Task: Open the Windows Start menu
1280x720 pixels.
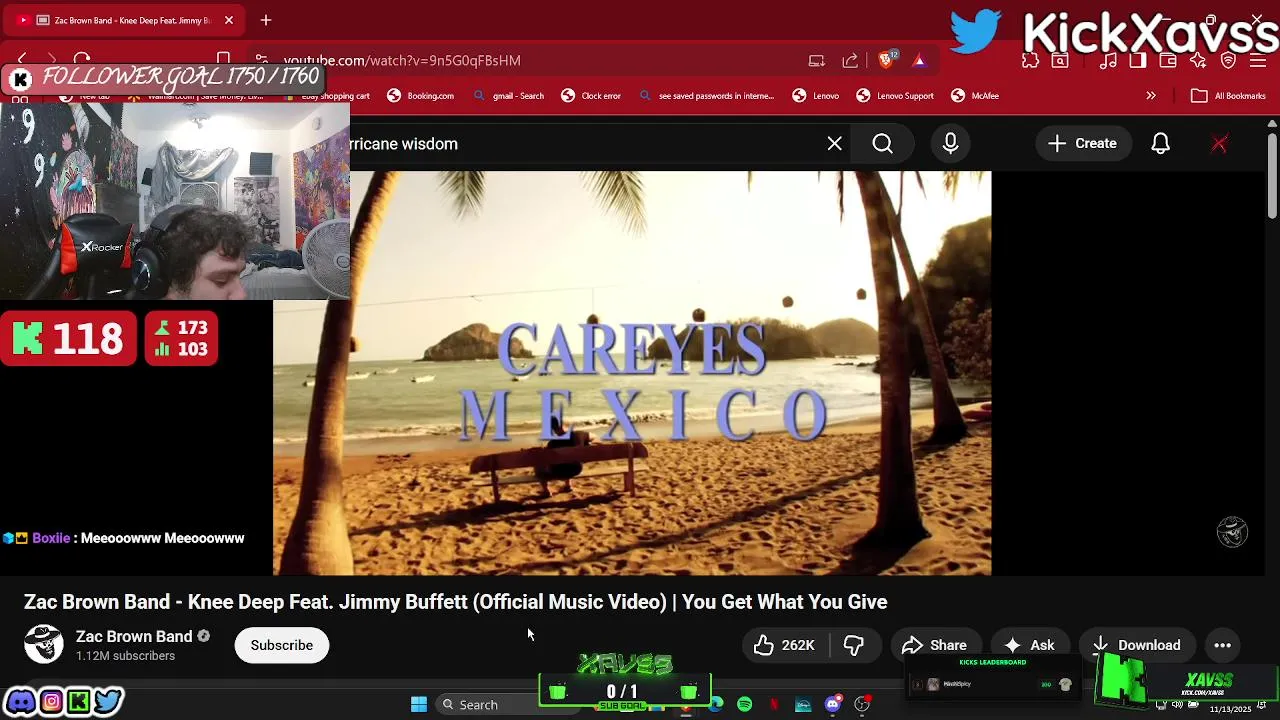Action: click(419, 705)
